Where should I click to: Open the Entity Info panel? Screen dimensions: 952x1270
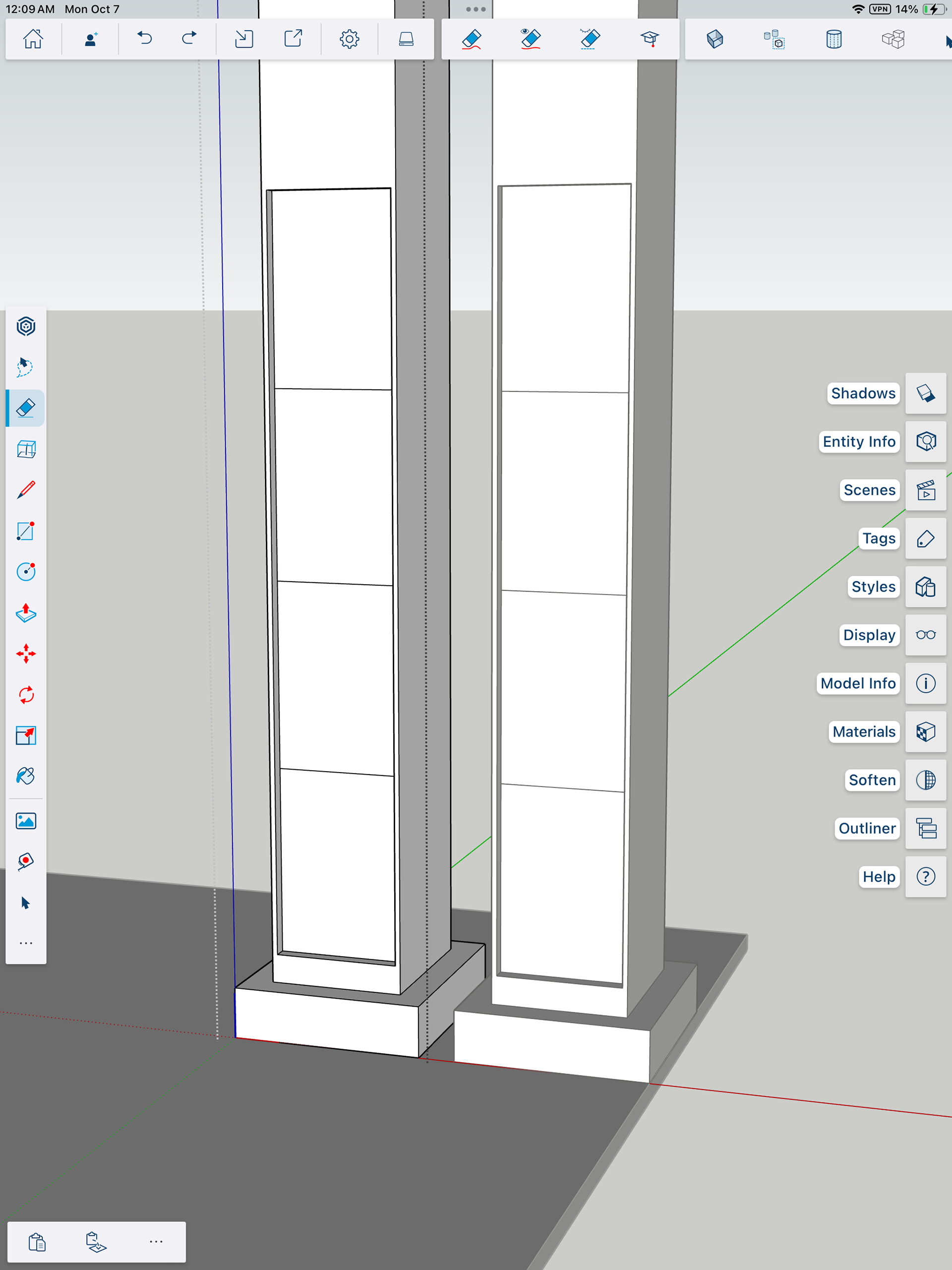click(x=925, y=441)
